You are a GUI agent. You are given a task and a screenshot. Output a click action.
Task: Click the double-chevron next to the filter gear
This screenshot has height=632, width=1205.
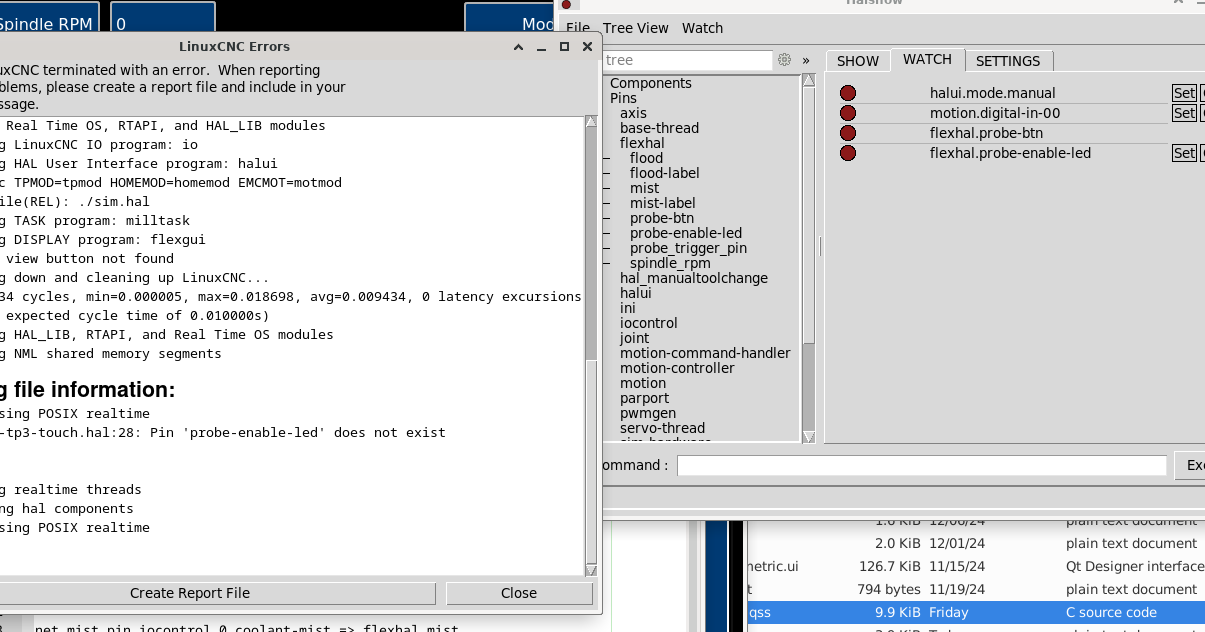point(806,60)
